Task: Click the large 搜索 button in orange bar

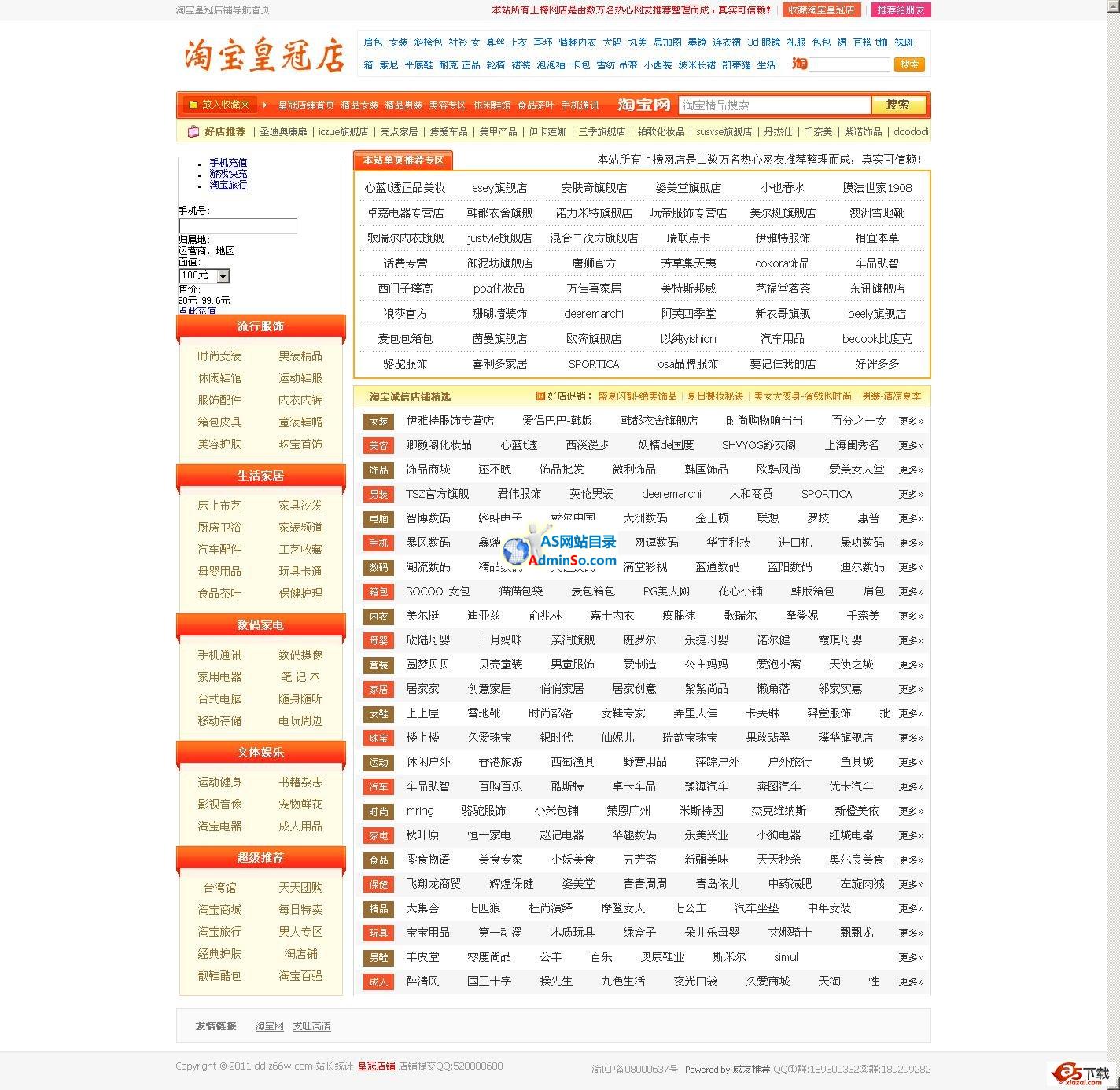Action: click(898, 105)
